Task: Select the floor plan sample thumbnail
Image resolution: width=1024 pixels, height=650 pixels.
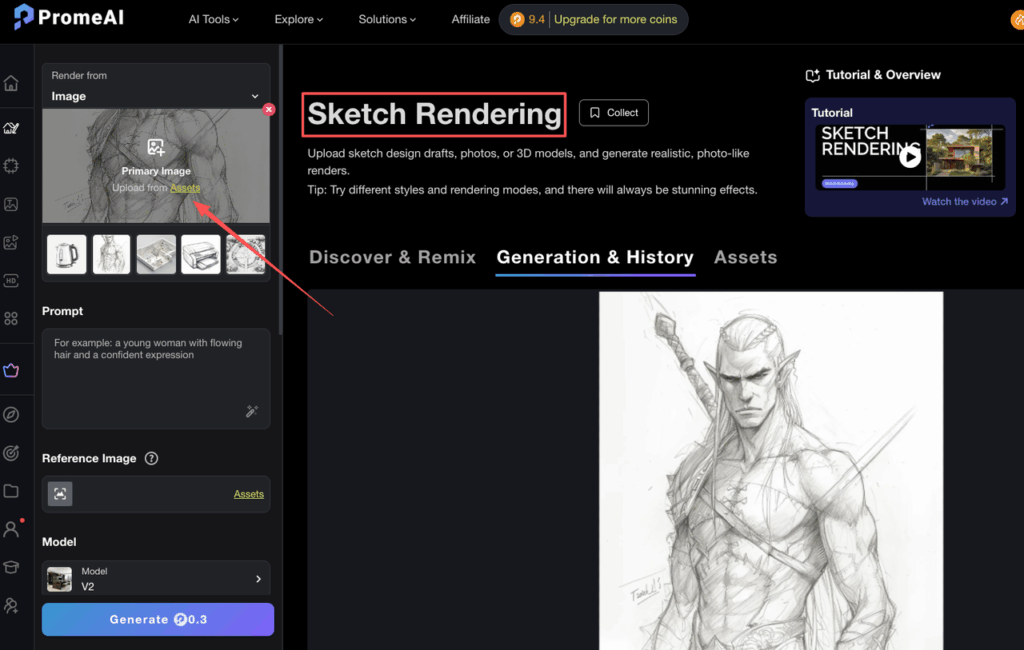Action: click(x=156, y=254)
